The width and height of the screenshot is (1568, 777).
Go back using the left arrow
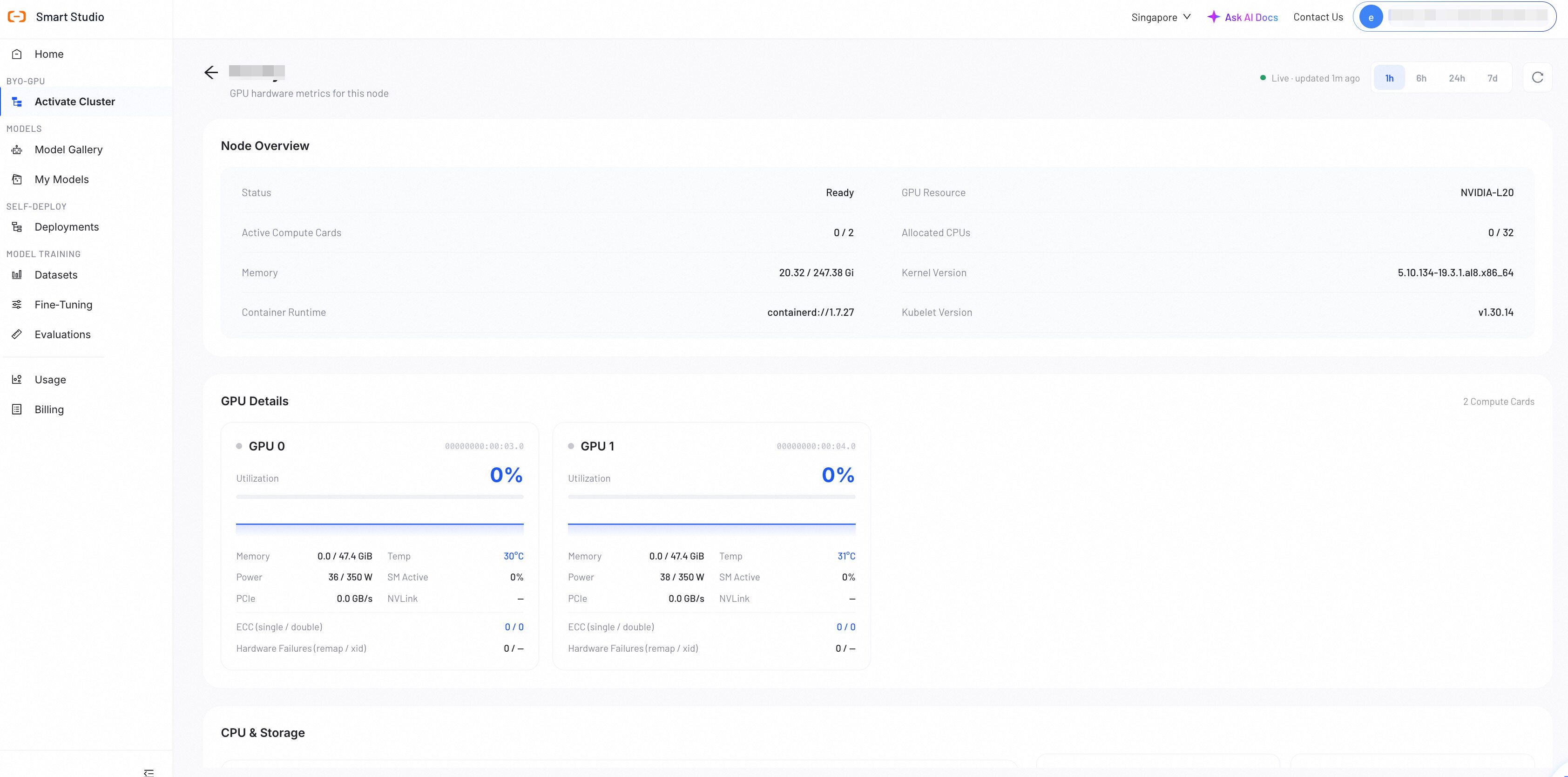click(211, 73)
